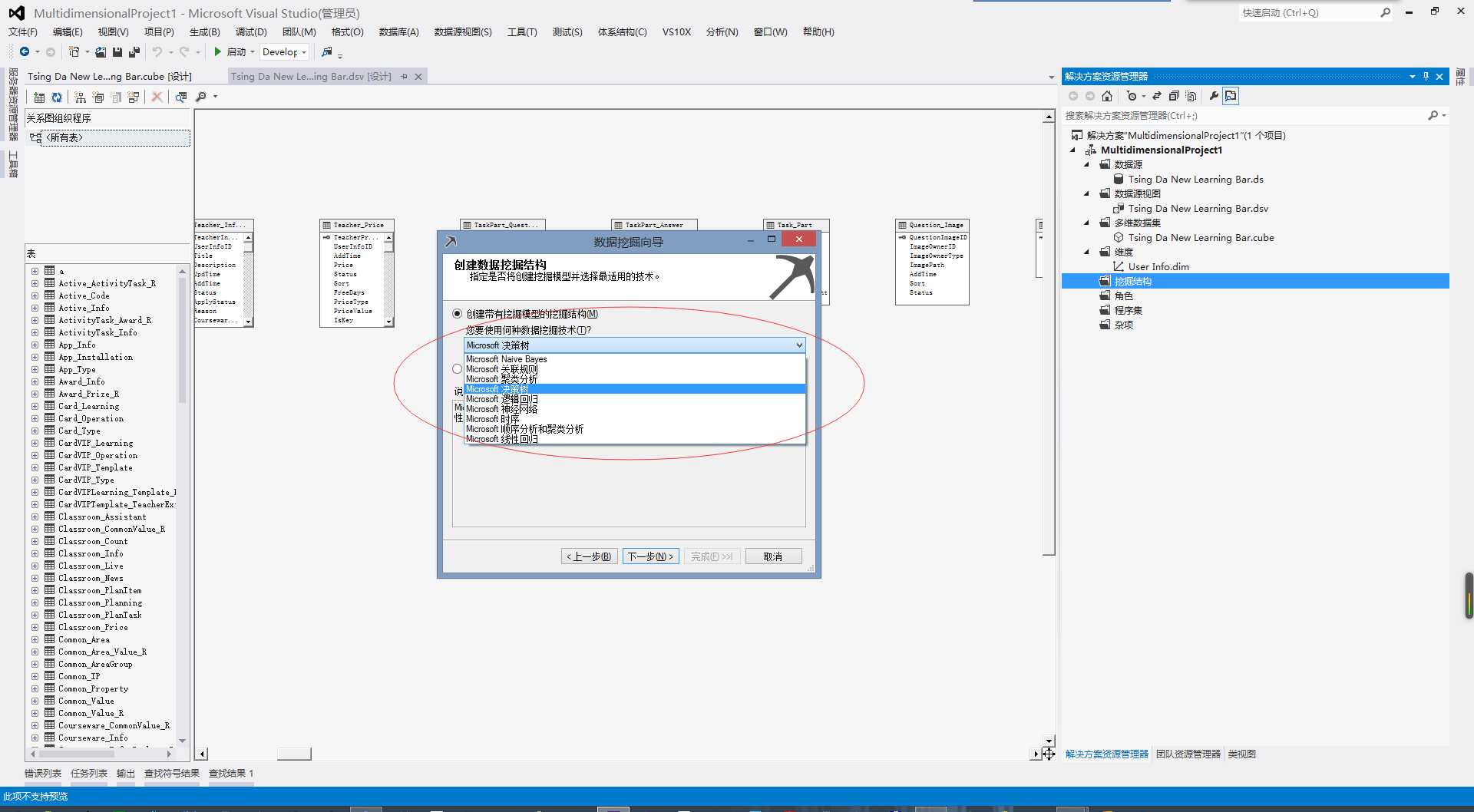Click the diagram horizontal scrollbar thumb
Viewport: 1474px width, 812px height.
tap(294, 754)
